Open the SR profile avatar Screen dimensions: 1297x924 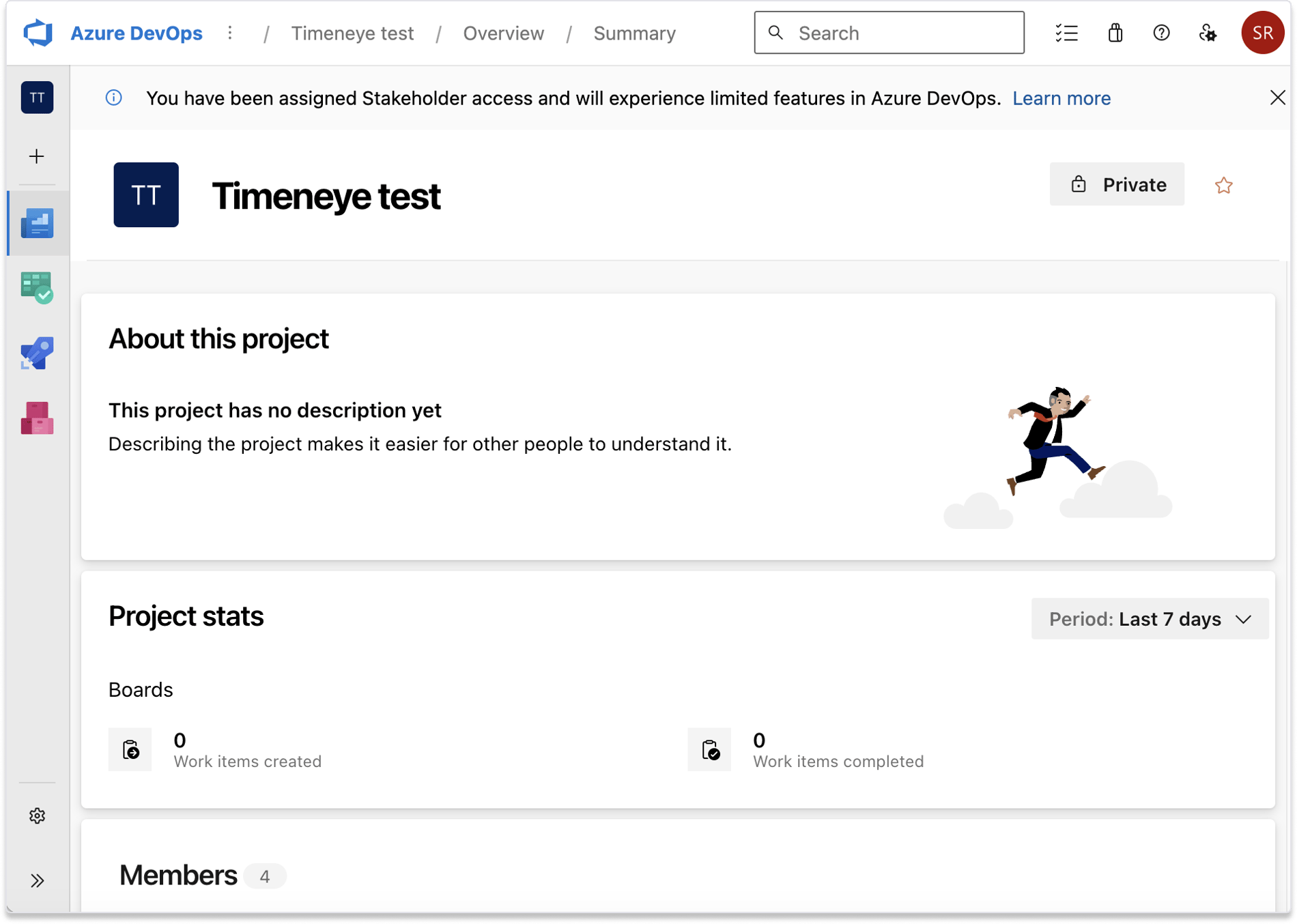[1262, 32]
